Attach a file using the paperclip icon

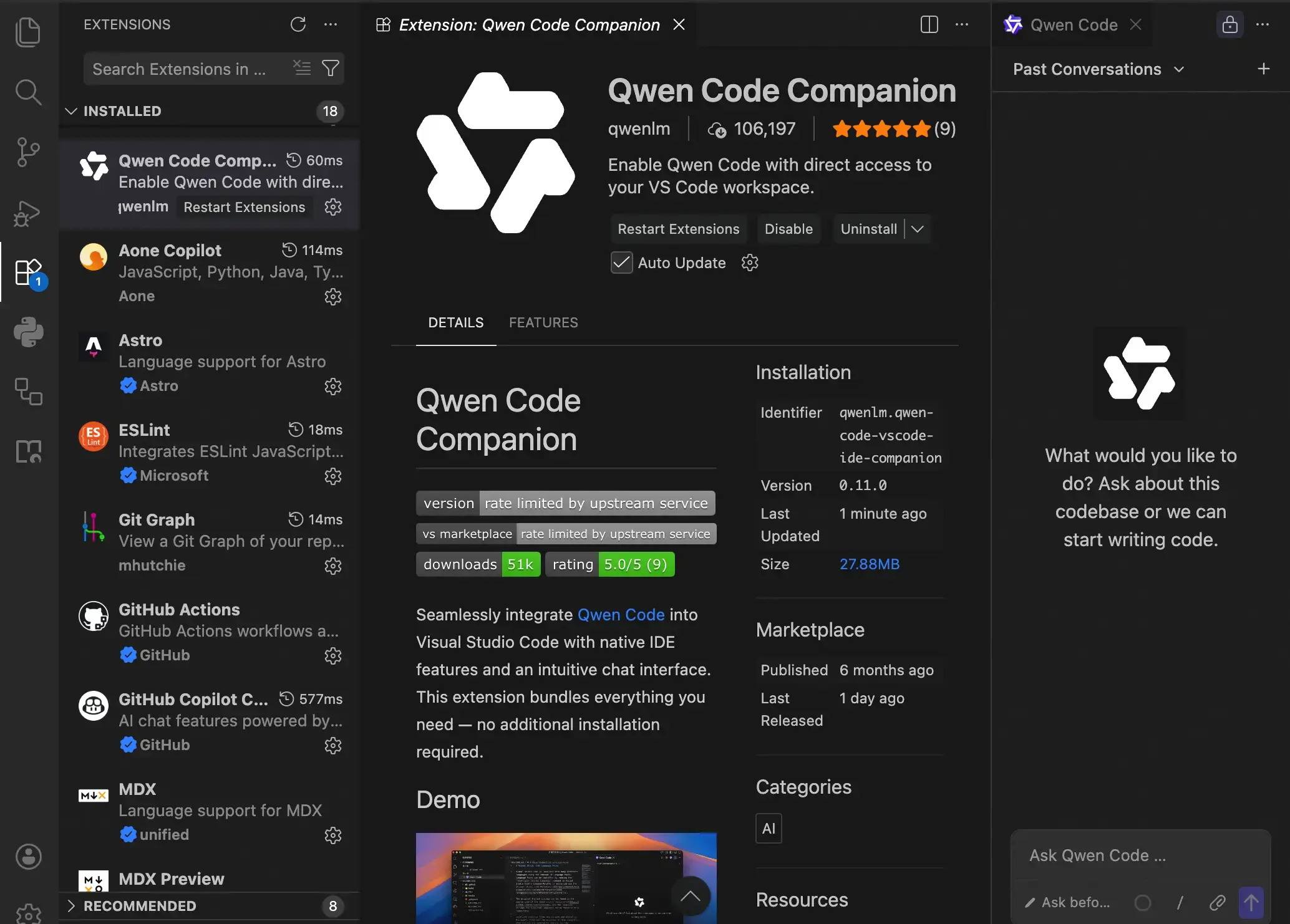1218,902
